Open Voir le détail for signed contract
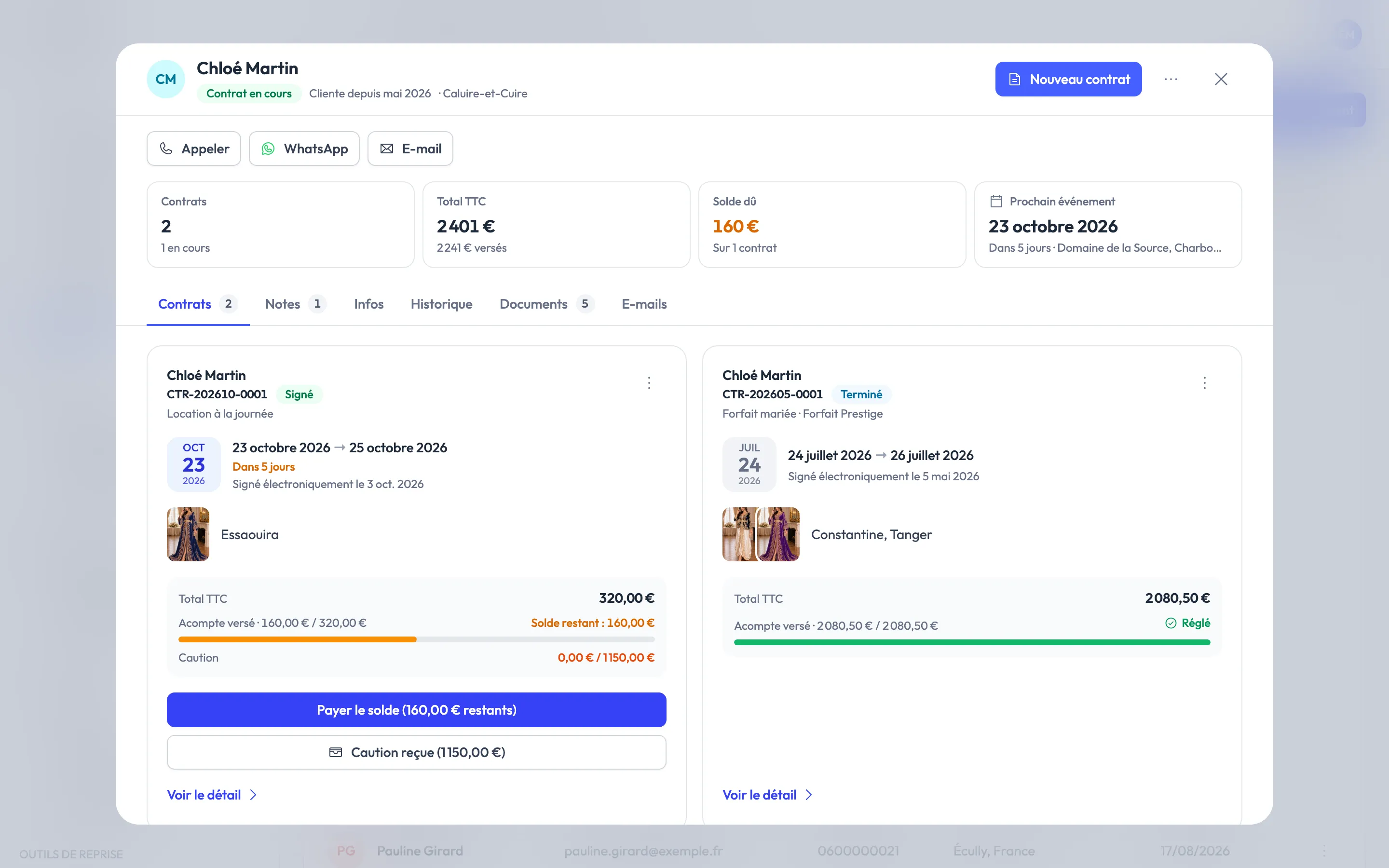This screenshot has height=868, width=1389. click(x=212, y=795)
